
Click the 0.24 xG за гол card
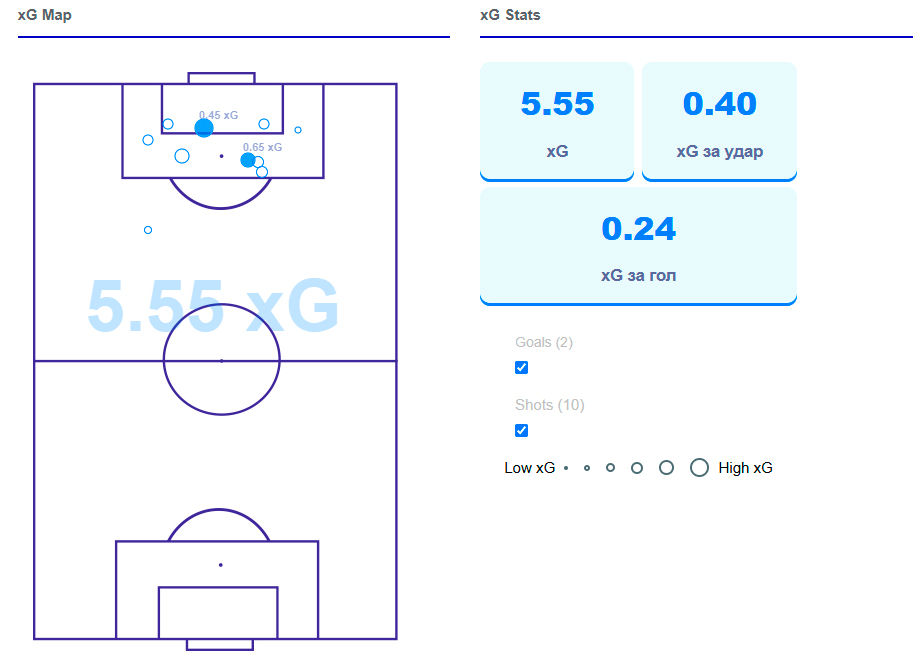(x=638, y=245)
